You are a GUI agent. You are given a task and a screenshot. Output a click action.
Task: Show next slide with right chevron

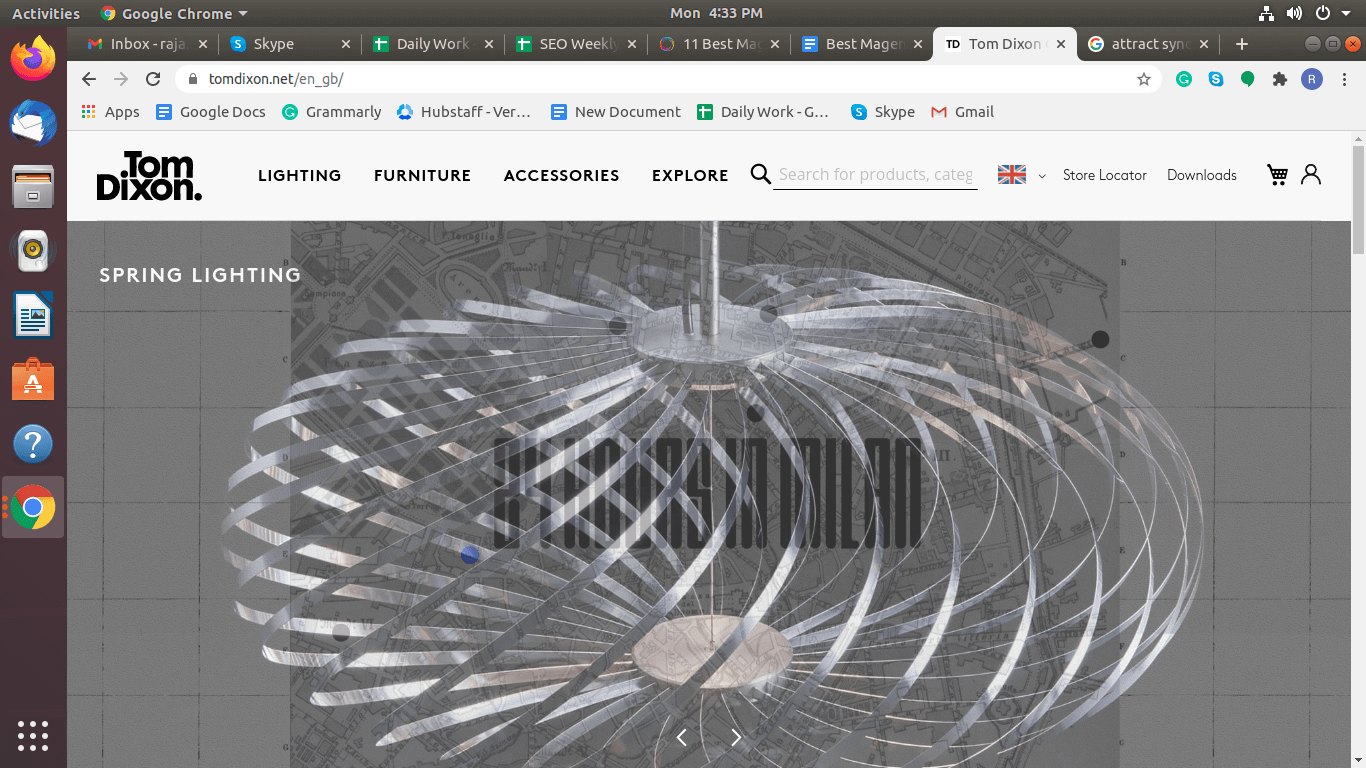point(736,738)
